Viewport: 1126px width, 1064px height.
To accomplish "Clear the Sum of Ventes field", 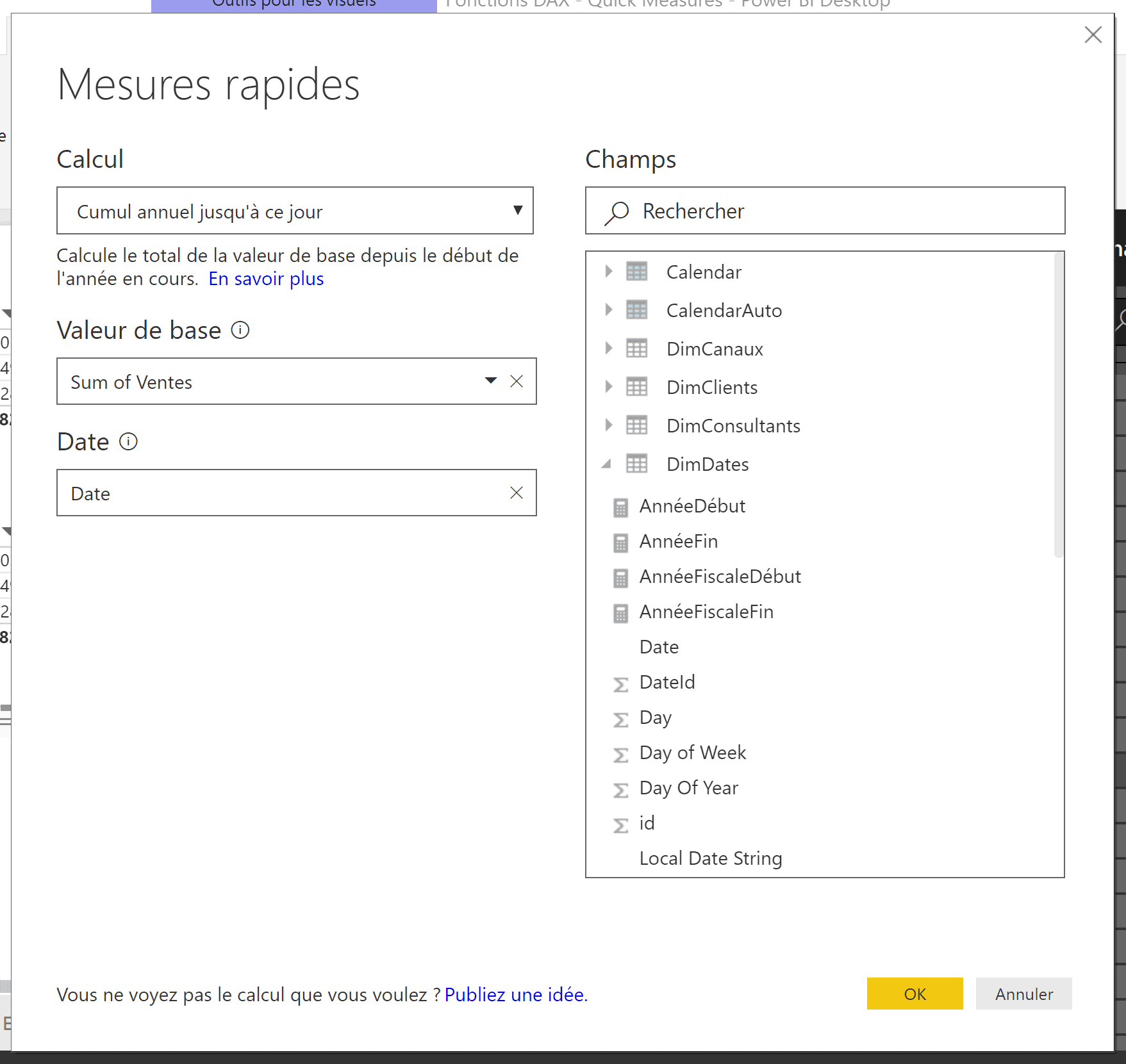I will coord(517,382).
